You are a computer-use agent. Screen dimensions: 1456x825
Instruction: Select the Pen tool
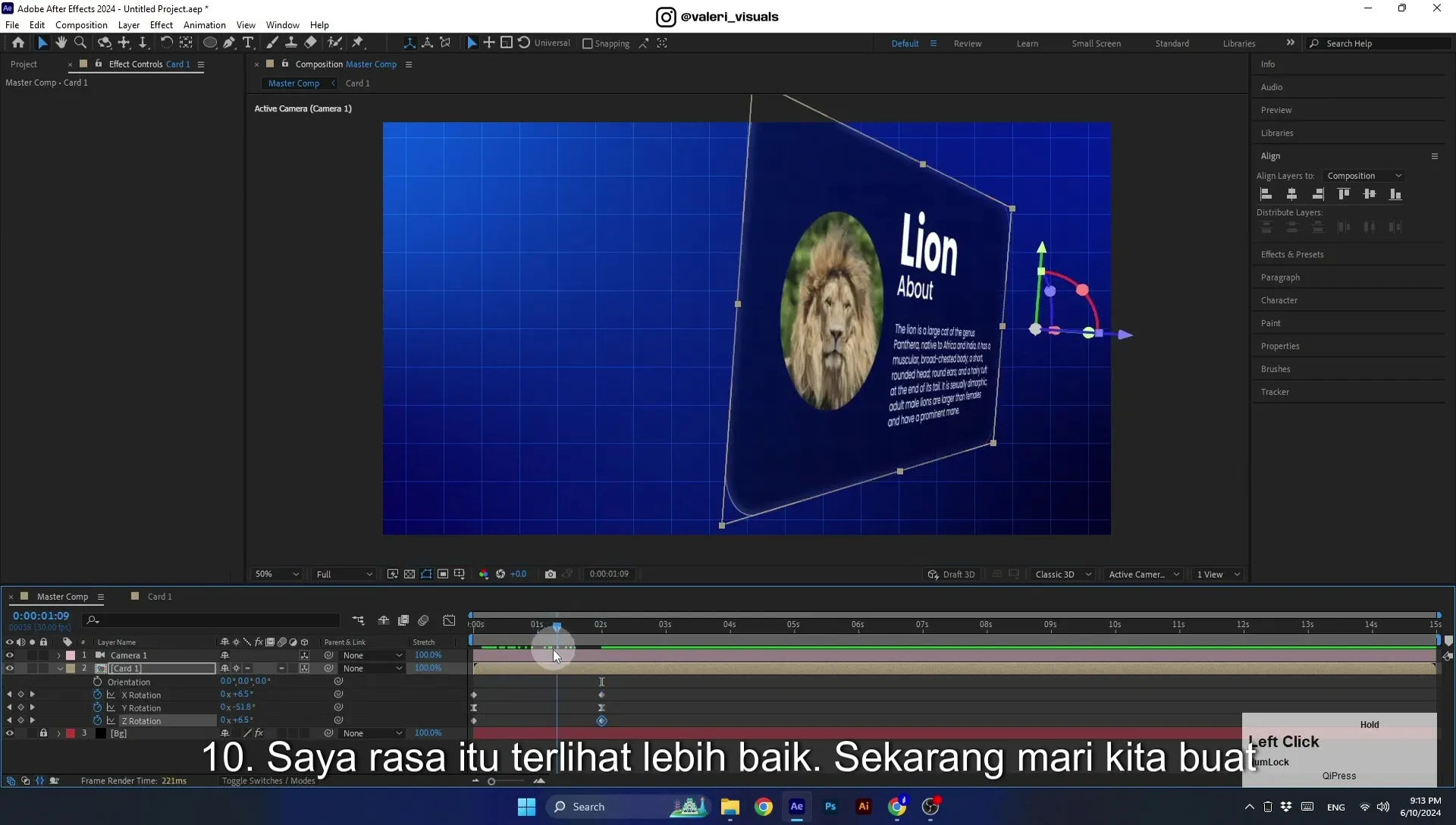(x=229, y=43)
